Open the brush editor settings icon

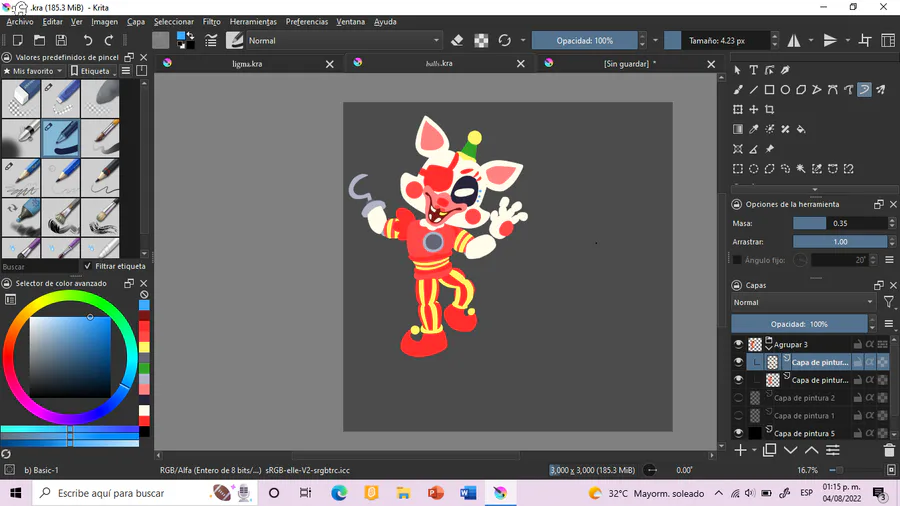pyautogui.click(x=211, y=40)
